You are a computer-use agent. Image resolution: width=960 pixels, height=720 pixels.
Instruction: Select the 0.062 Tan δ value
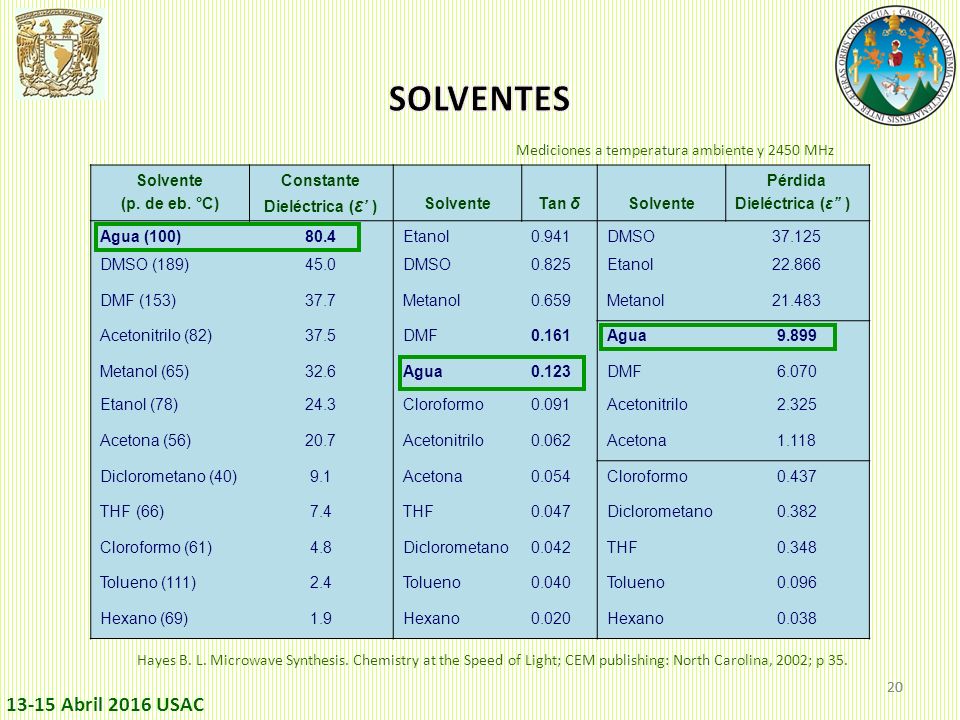pyautogui.click(x=550, y=440)
